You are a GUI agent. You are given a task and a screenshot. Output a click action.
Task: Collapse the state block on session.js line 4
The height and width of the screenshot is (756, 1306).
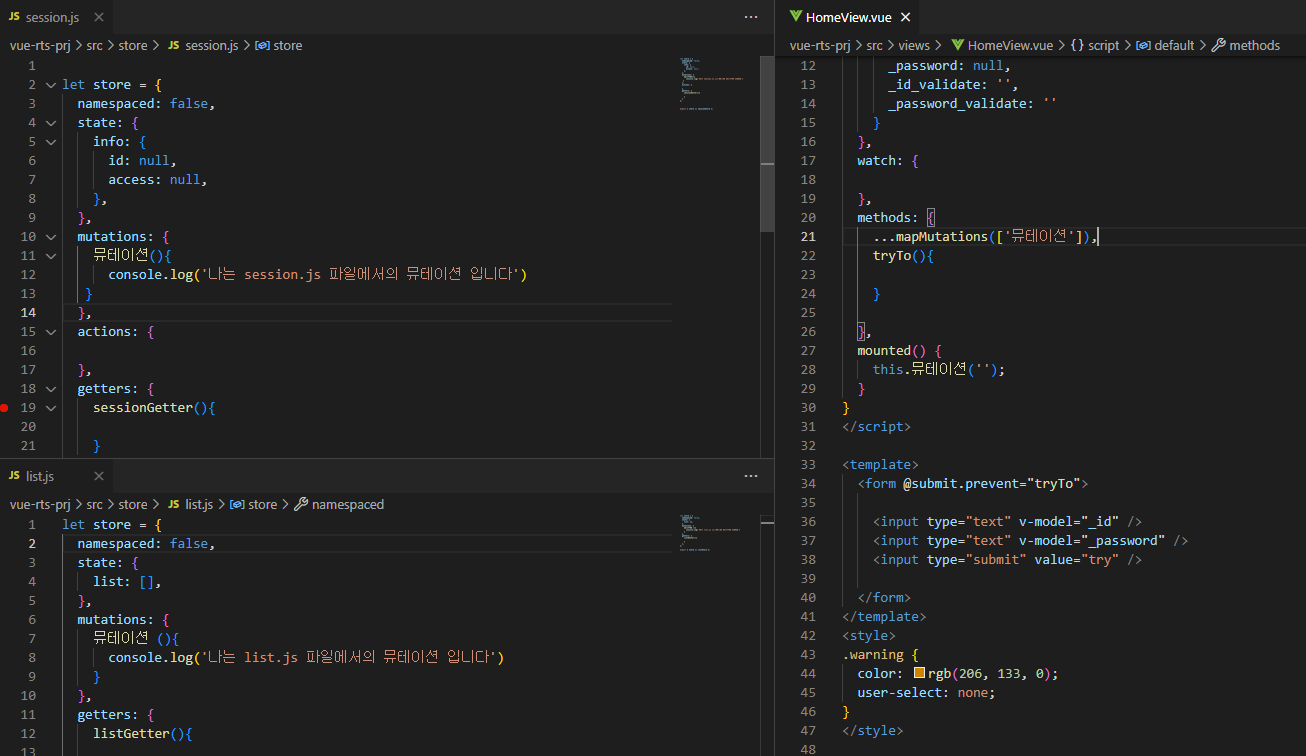tap(51, 123)
